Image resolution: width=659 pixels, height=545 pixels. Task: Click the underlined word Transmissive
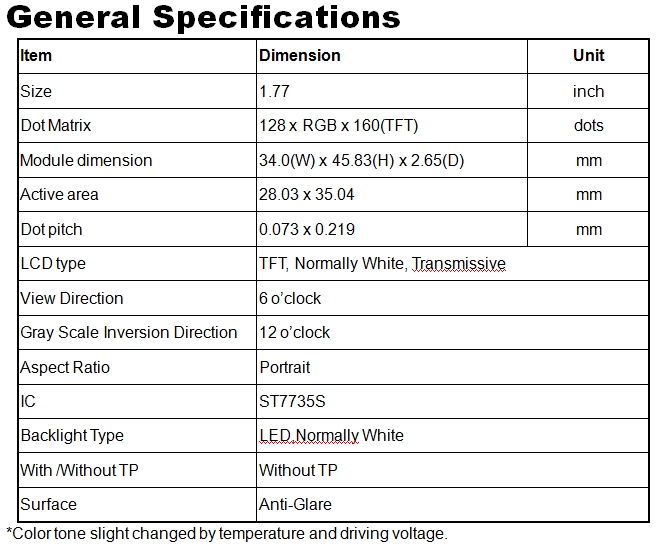coord(458,264)
